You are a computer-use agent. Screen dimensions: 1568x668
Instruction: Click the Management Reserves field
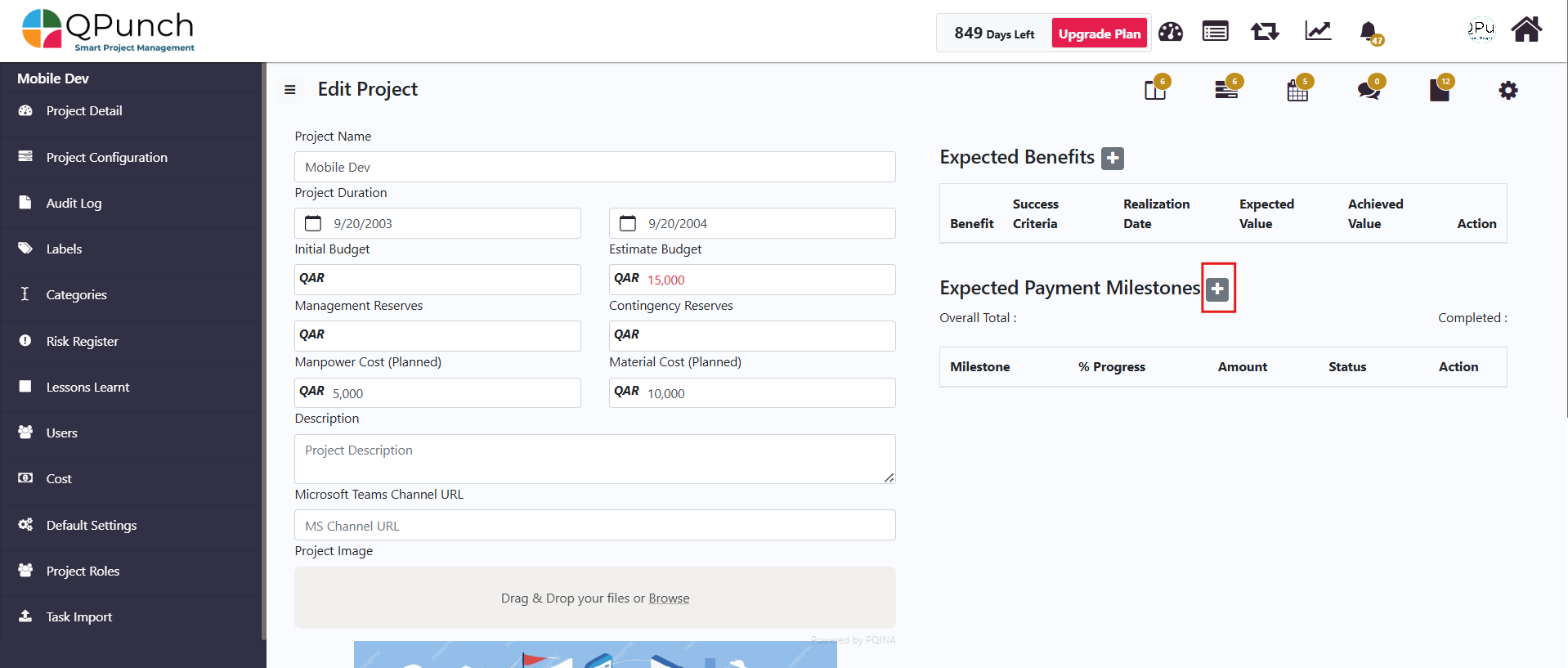coord(437,336)
